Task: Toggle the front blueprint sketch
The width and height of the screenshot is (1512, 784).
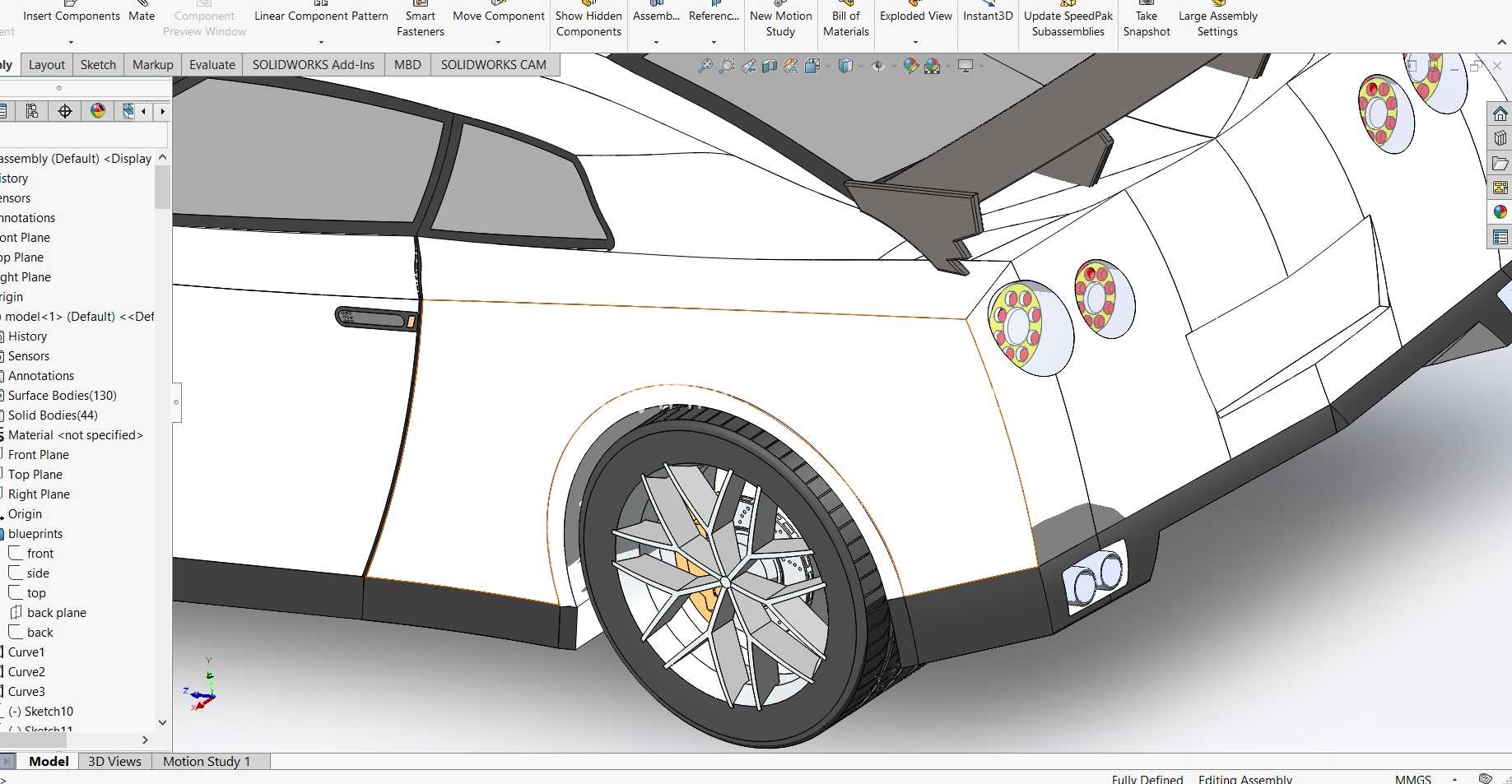Action: tap(40, 554)
